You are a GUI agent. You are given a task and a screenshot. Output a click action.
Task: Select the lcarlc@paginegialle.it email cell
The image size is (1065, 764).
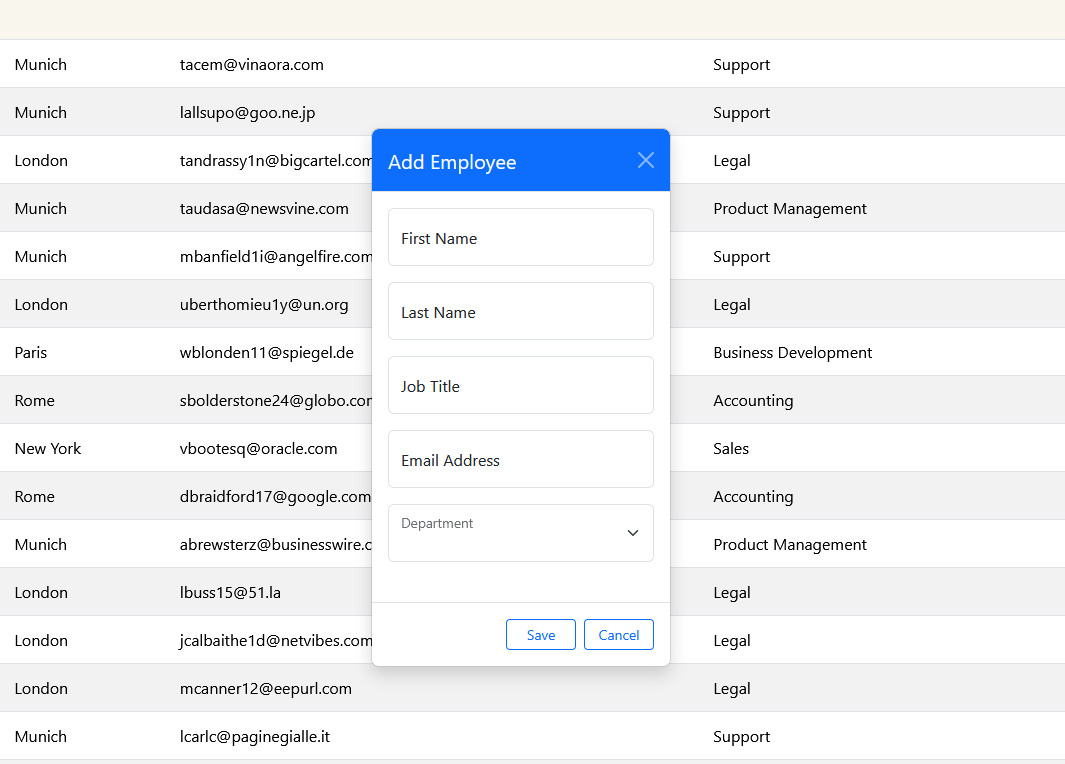255,737
